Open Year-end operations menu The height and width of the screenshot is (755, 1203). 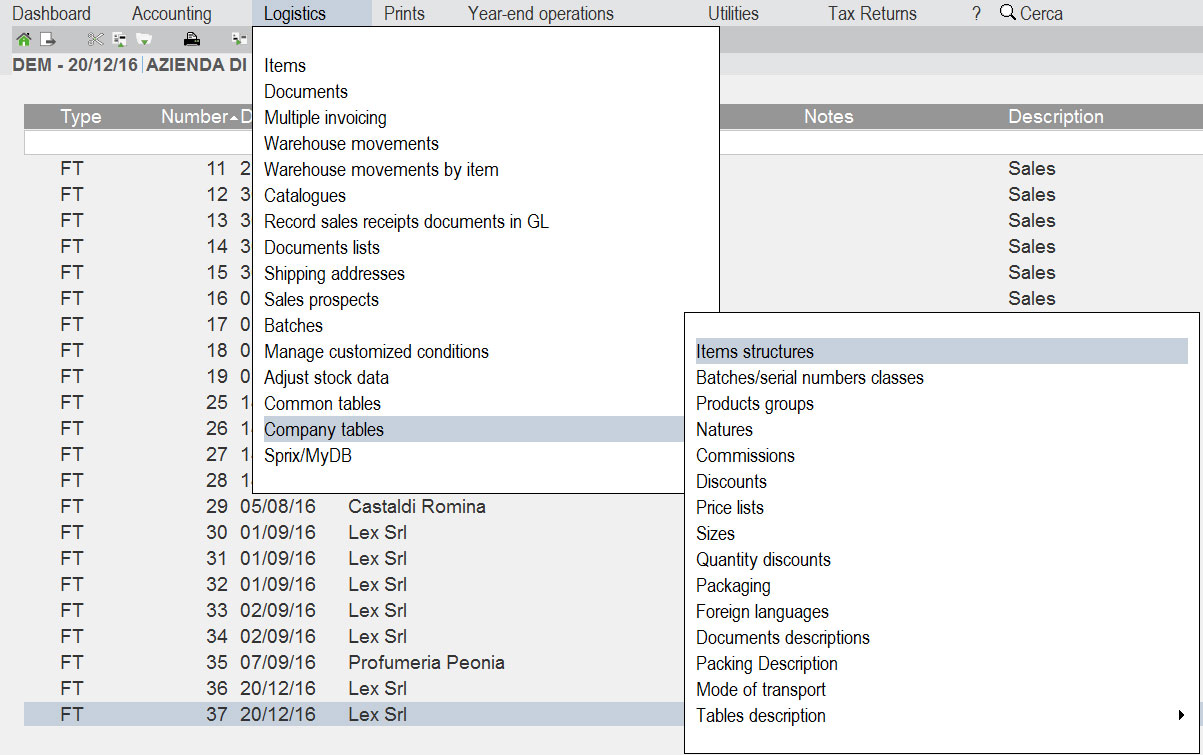[541, 14]
